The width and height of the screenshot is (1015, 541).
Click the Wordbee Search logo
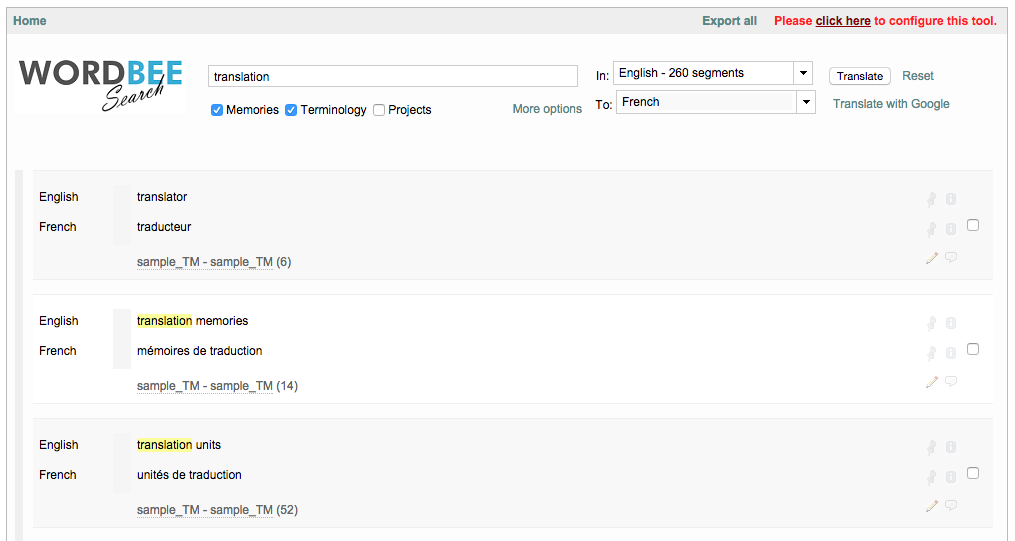point(101,84)
